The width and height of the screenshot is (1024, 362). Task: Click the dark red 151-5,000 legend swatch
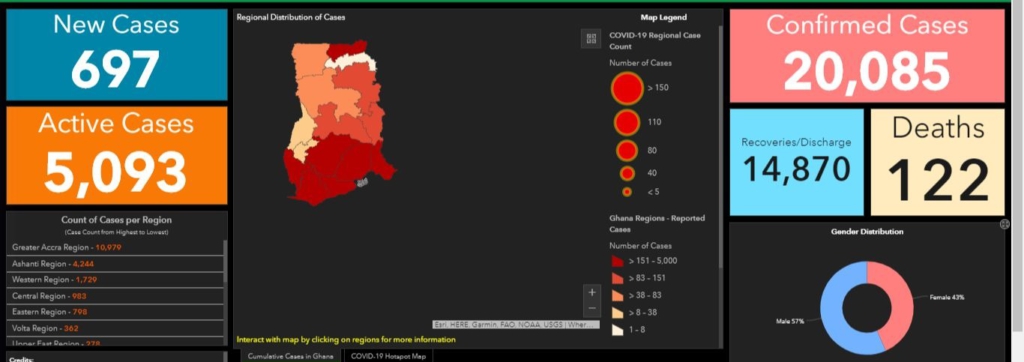(x=617, y=261)
